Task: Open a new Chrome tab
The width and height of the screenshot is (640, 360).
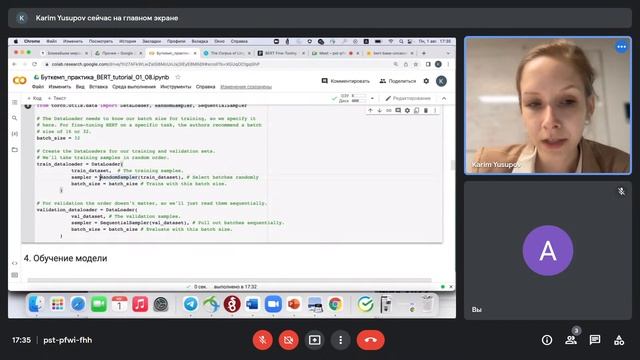Action: pos(424,53)
